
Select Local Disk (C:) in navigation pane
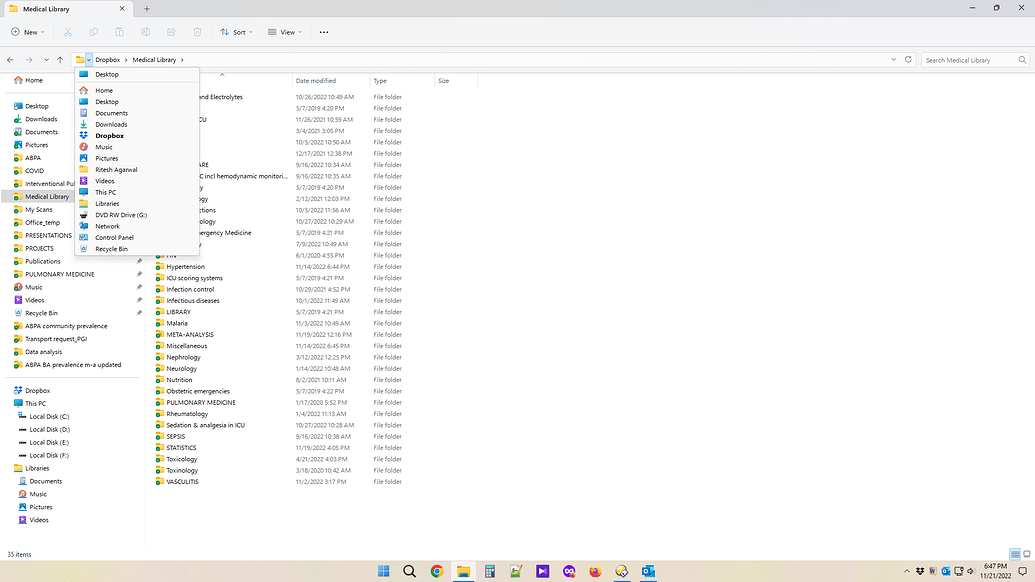(49, 416)
